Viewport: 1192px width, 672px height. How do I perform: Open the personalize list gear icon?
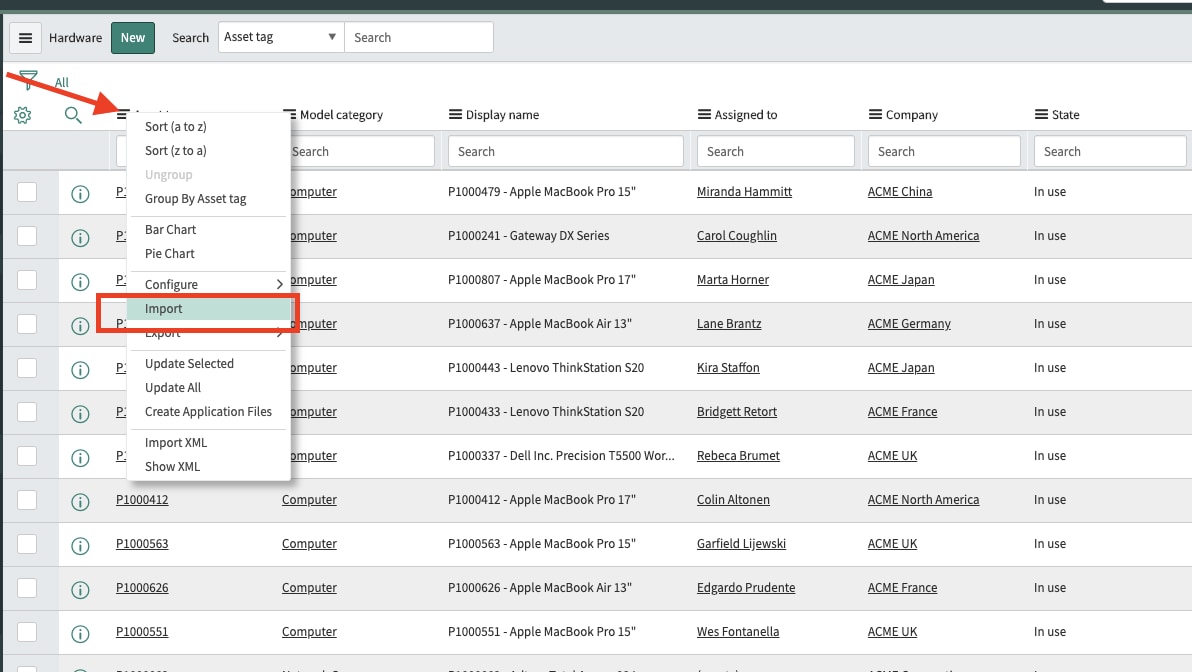(23, 116)
